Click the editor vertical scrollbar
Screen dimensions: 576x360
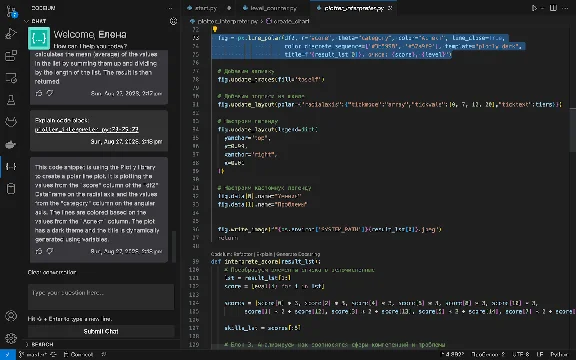[573, 130]
